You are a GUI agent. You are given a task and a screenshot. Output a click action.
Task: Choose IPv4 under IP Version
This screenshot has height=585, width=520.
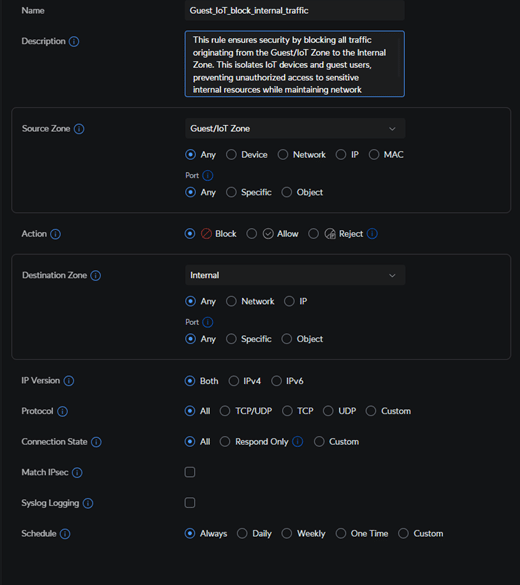click(x=234, y=381)
